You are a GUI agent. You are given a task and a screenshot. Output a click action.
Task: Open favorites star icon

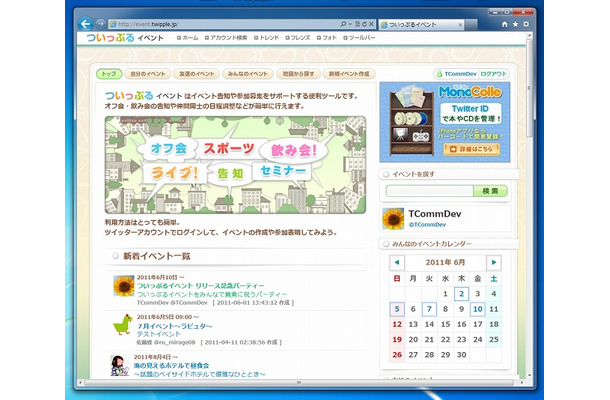[515, 24]
